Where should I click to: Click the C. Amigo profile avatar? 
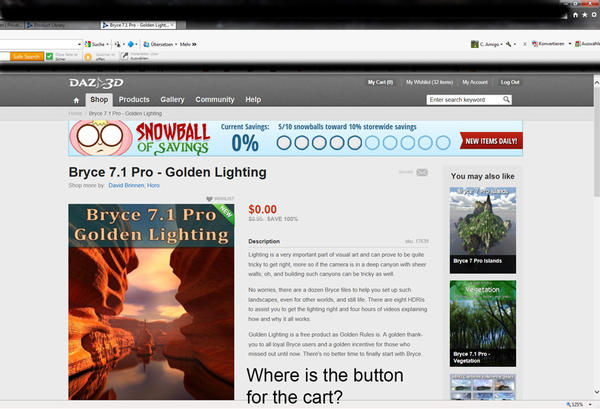474,44
